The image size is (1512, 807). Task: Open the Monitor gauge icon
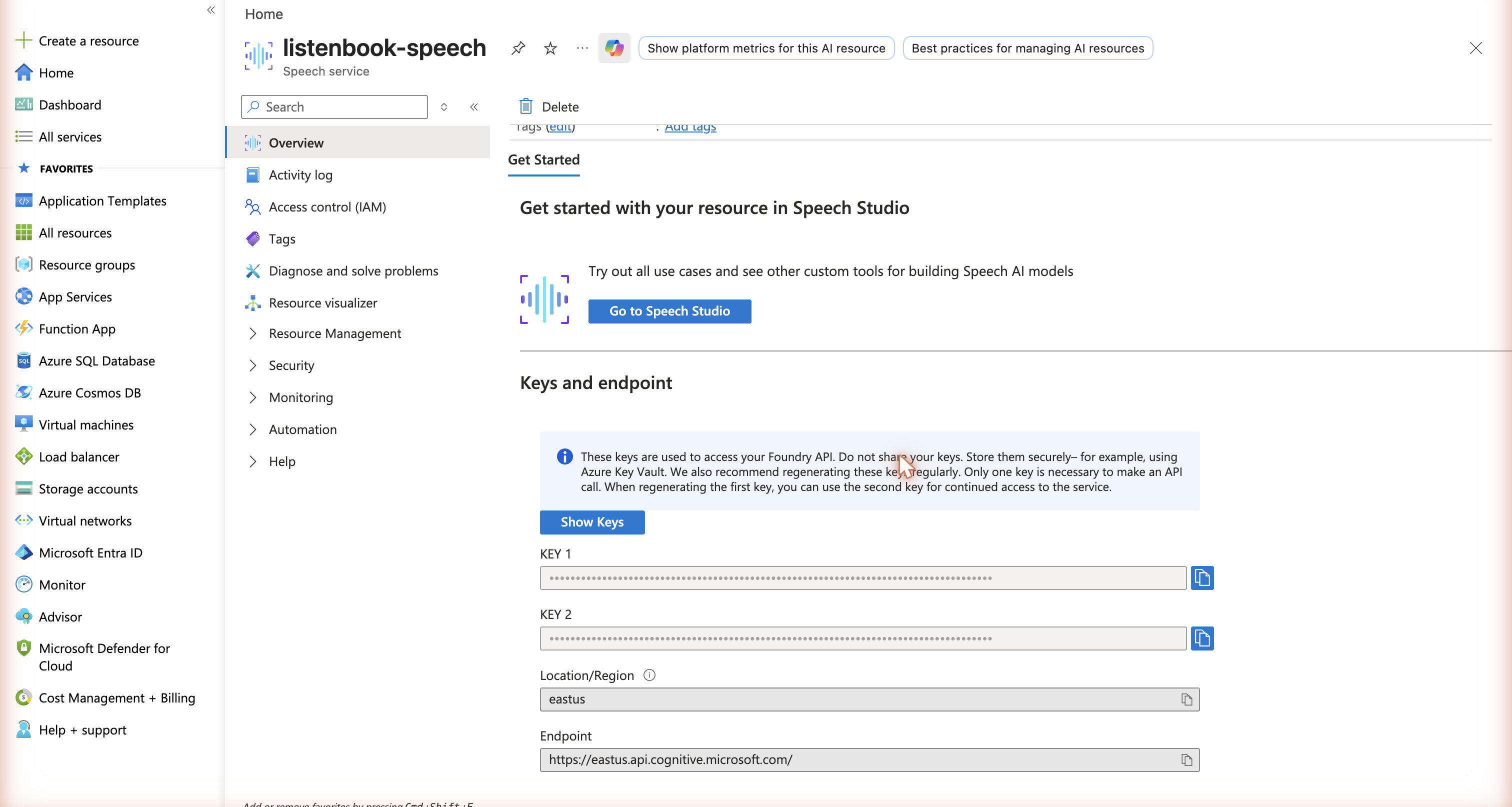coord(23,584)
